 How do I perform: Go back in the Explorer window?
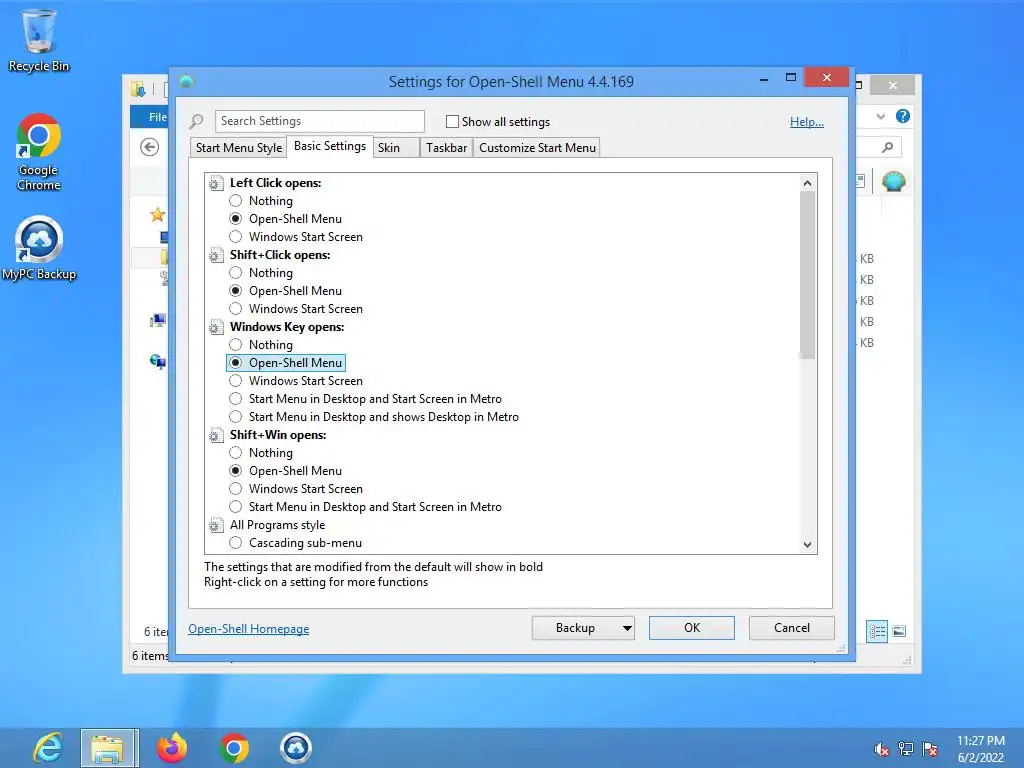[150, 148]
